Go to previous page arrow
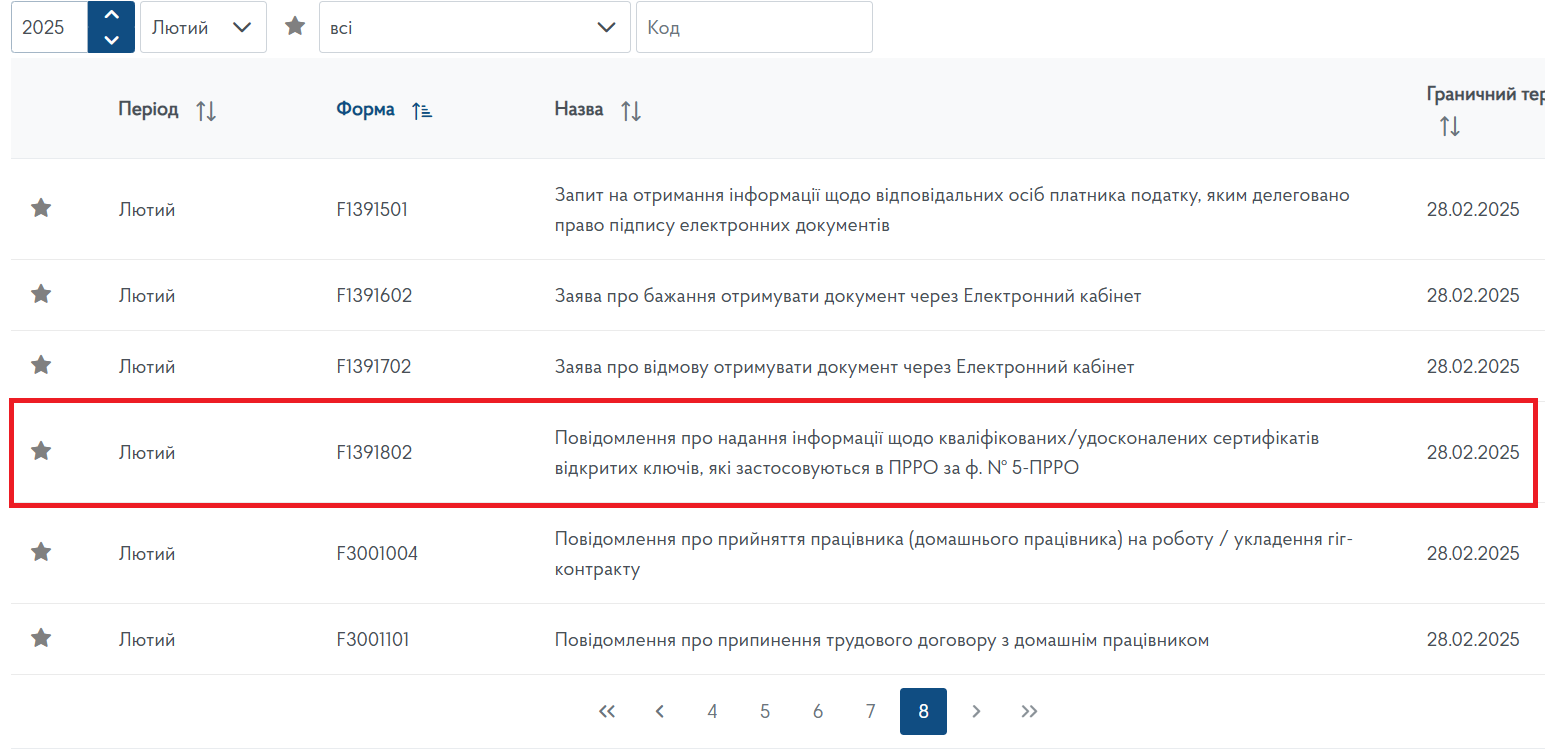Screen dimensions: 1545x756 659,711
